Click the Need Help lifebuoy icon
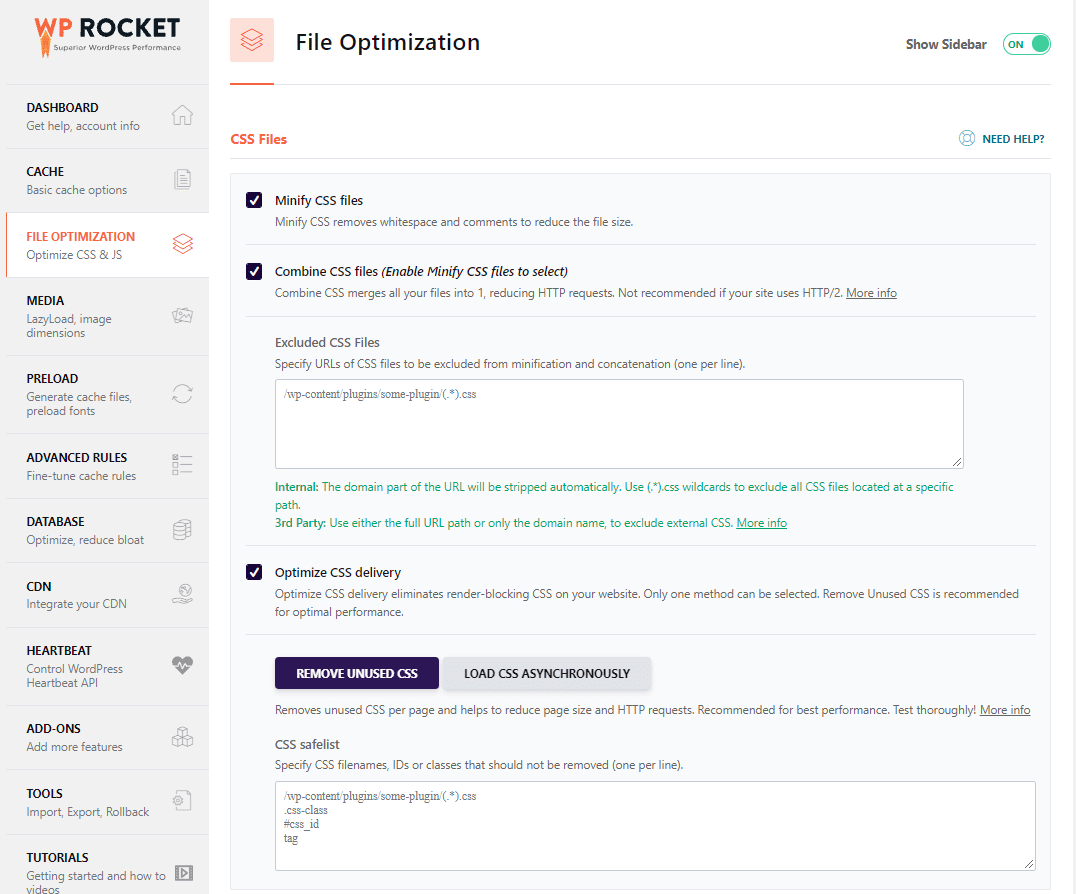The image size is (1076, 894). click(x=966, y=139)
